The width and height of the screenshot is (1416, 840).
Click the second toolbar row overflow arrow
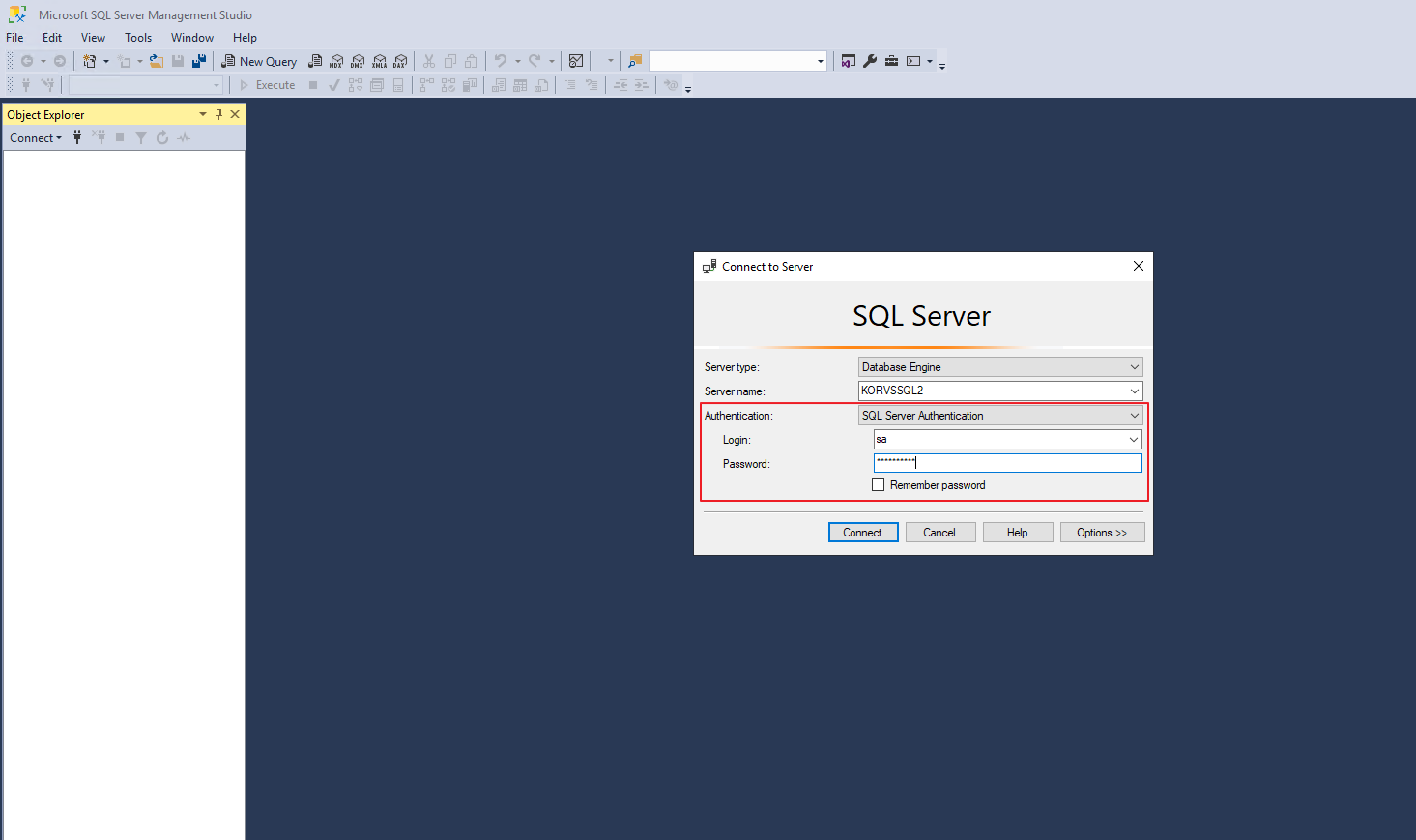tap(688, 90)
